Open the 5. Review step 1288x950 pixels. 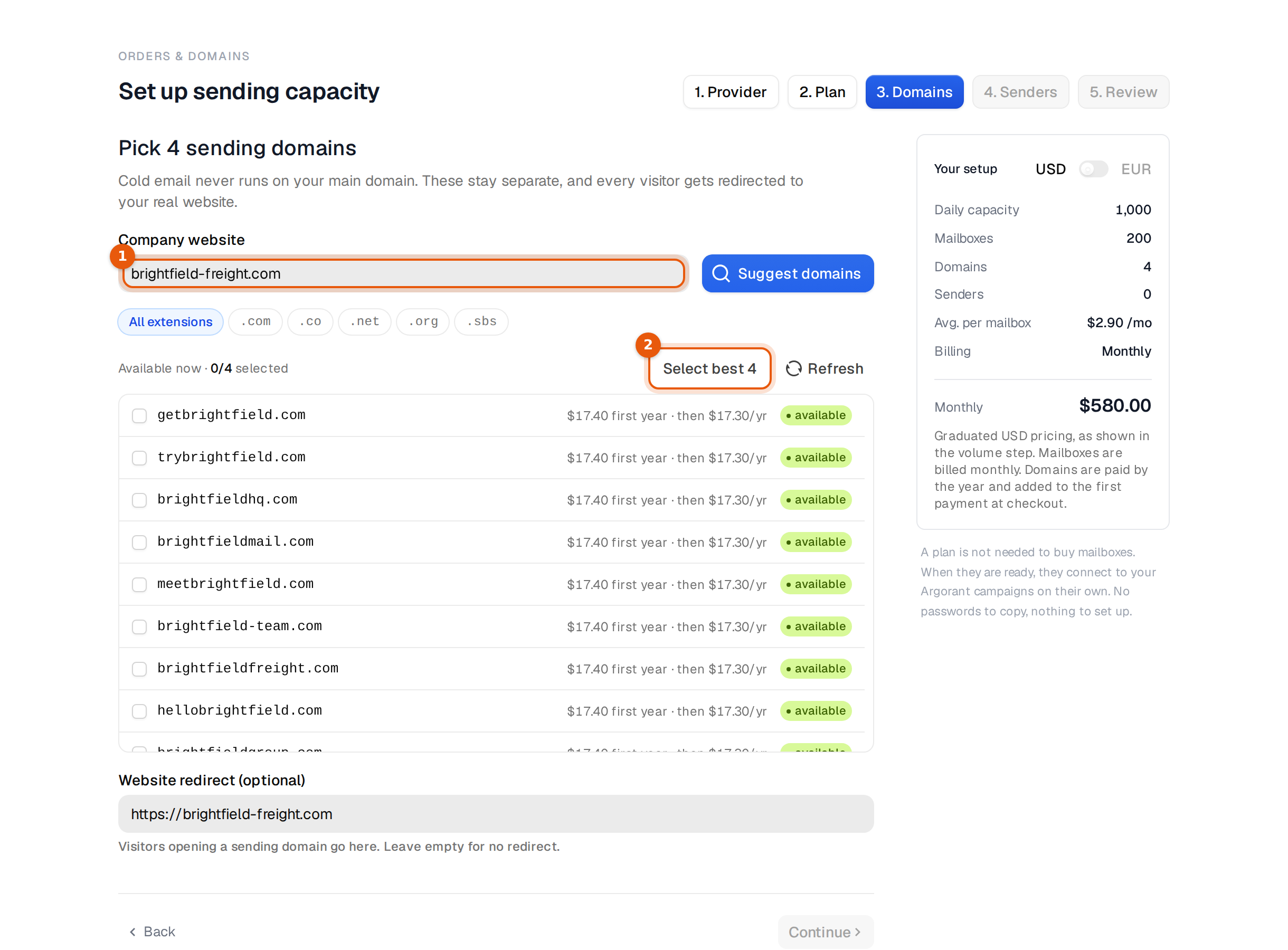[x=1123, y=92]
